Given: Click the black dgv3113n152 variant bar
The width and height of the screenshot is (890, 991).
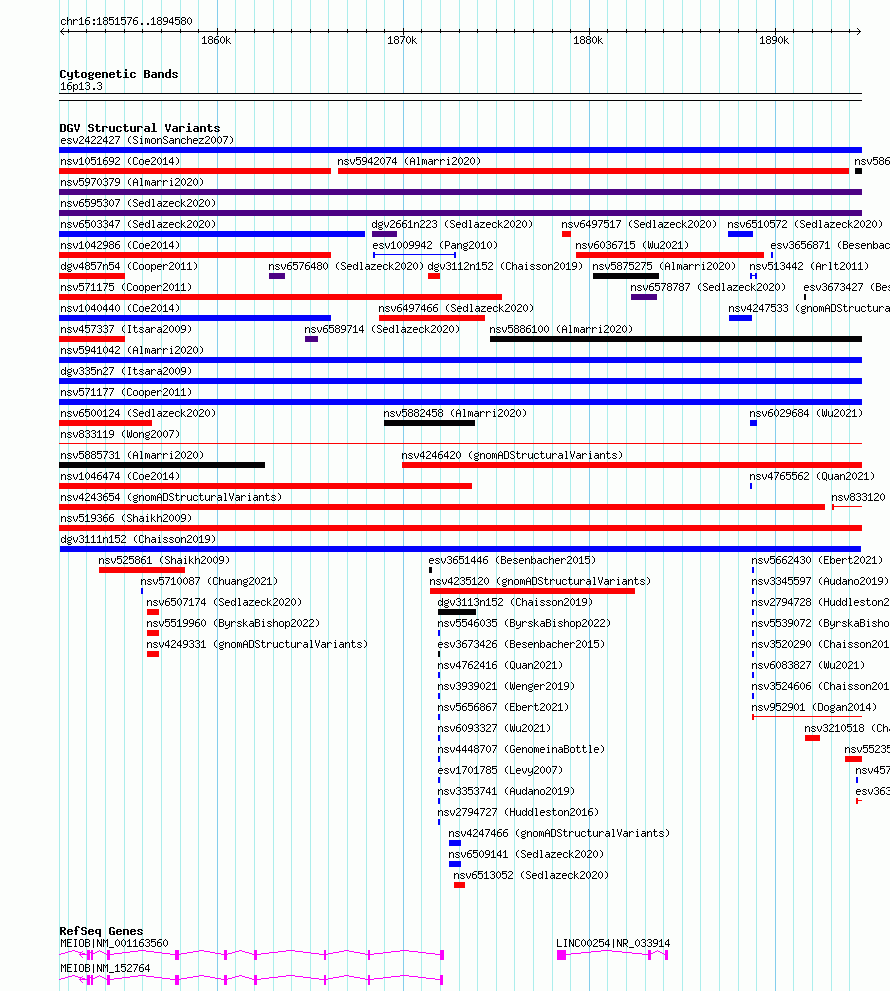Looking at the screenshot, I should pyautogui.click(x=456, y=612).
